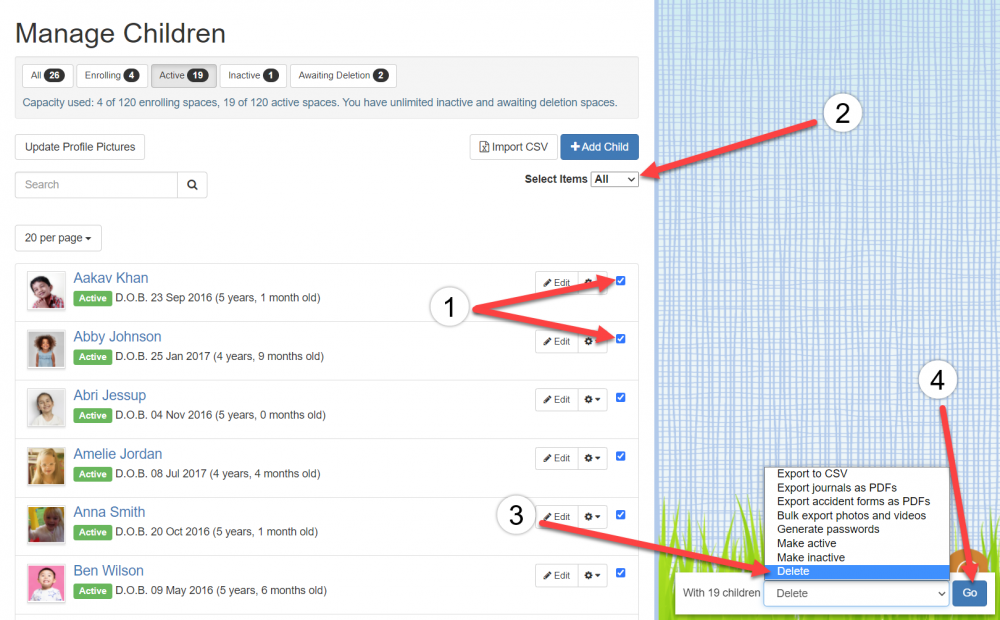Switch to the Awaiting Deletion tab
The width and height of the screenshot is (1000, 620).
(x=343, y=75)
